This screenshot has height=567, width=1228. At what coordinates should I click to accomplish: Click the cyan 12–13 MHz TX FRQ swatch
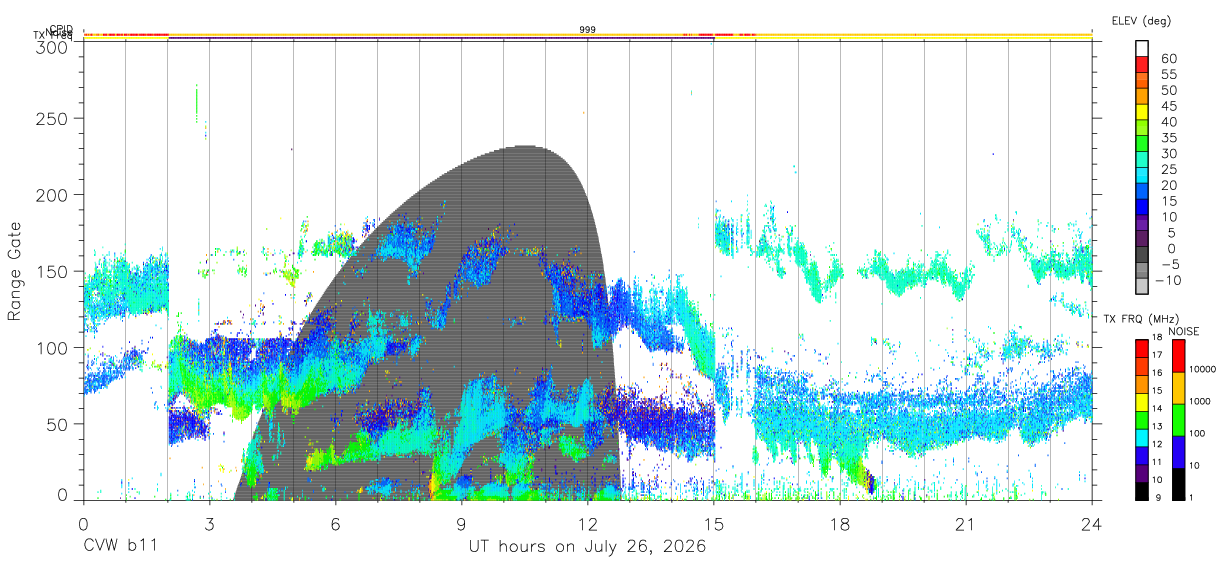(x=1142, y=436)
